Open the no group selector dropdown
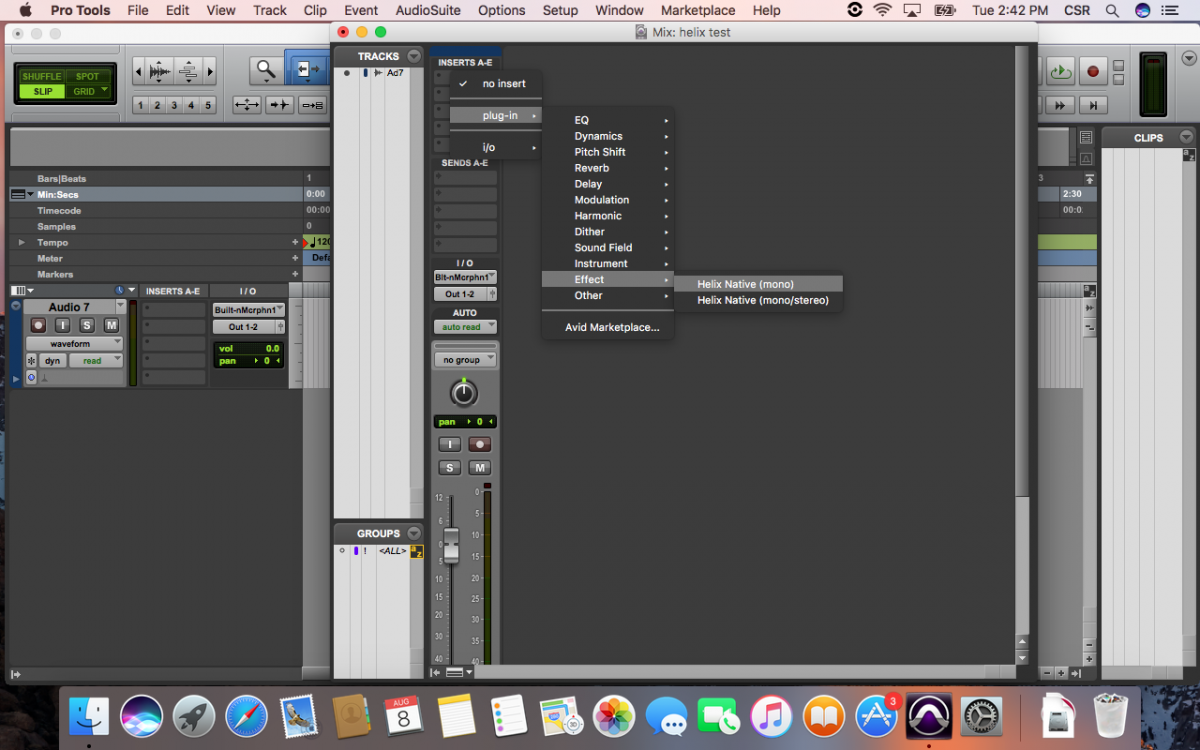The image size is (1200, 750). [x=465, y=359]
